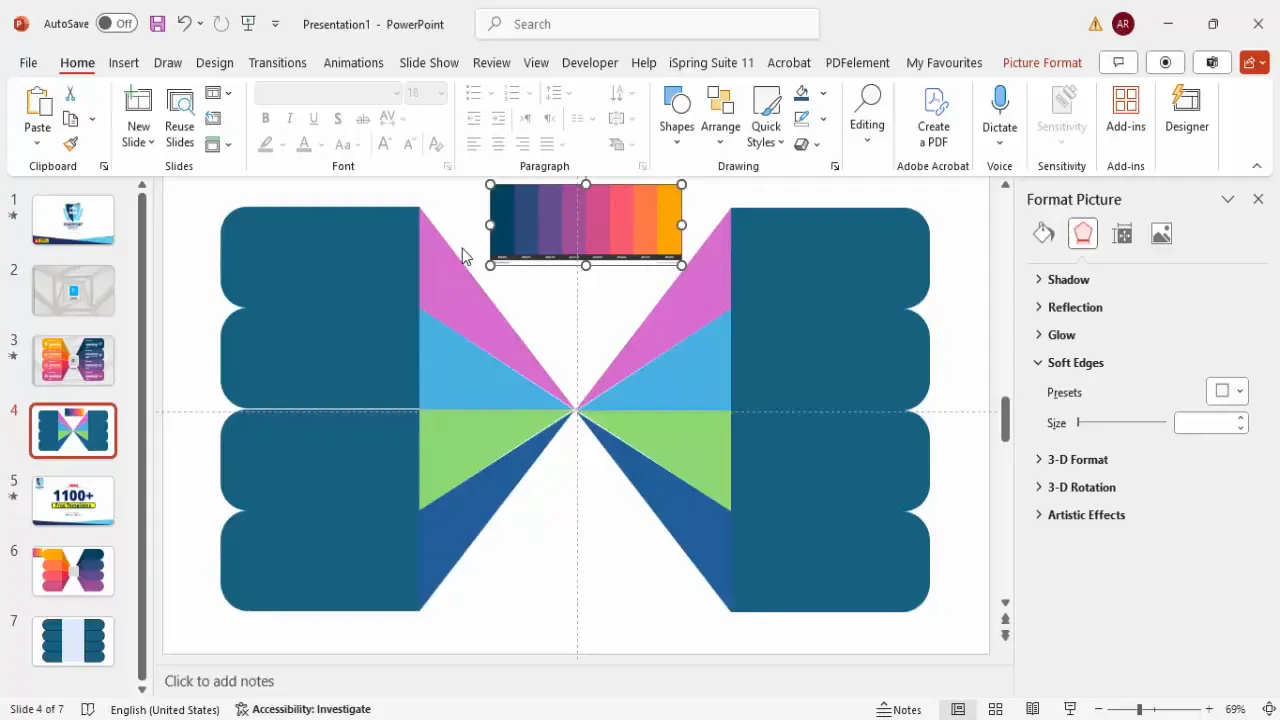Click the Format Painter brush

click(x=70, y=144)
